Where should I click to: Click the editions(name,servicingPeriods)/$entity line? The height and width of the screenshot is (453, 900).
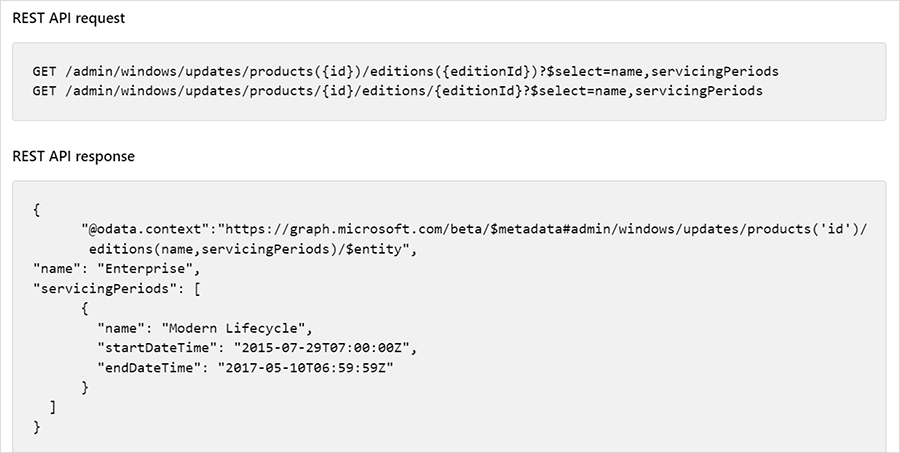coord(245,249)
